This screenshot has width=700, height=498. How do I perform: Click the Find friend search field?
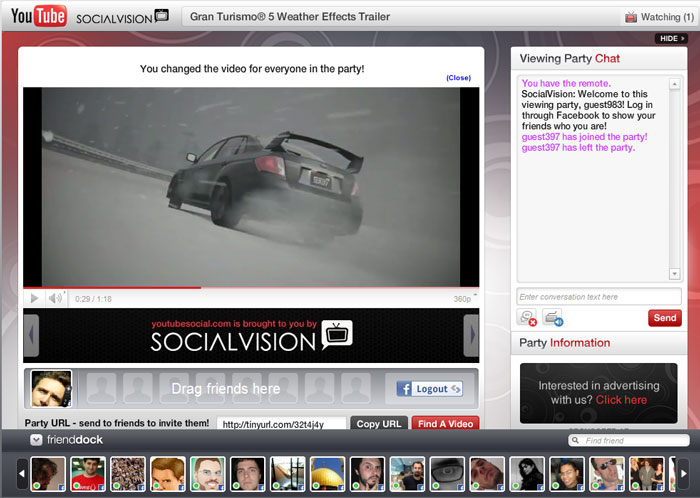pyautogui.click(x=629, y=440)
